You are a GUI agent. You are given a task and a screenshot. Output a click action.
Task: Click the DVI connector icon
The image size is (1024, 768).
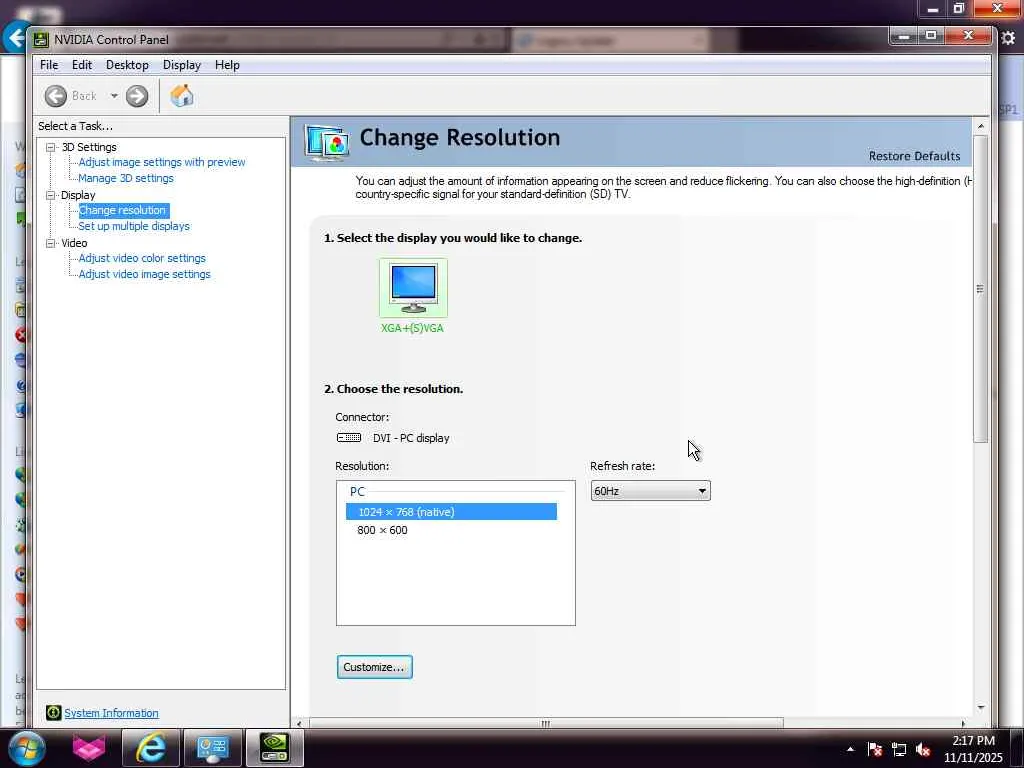pos(349,438)
